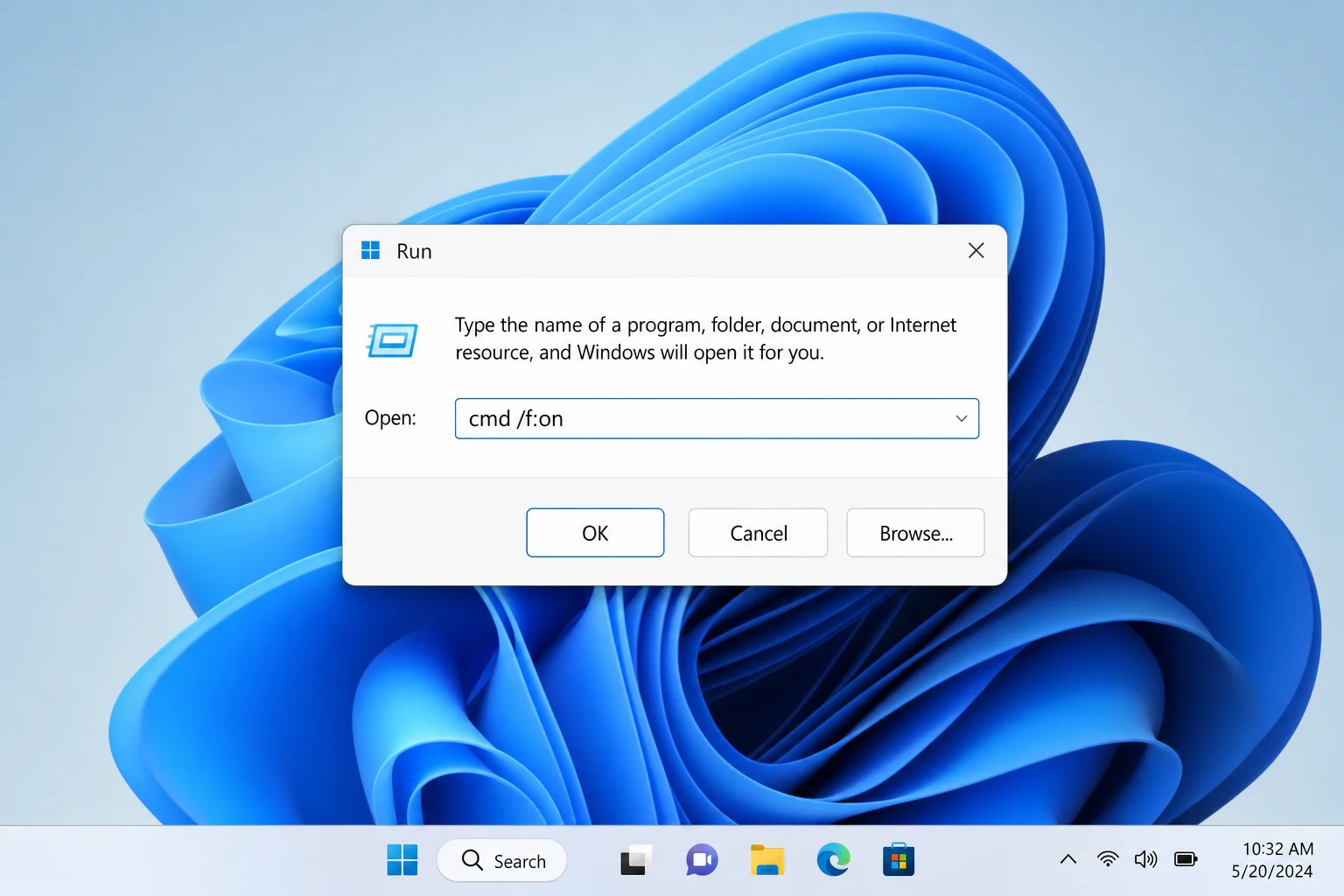Screen dimensions: 1344x896
Task: Click the "Open:" label
Action: 390,418
